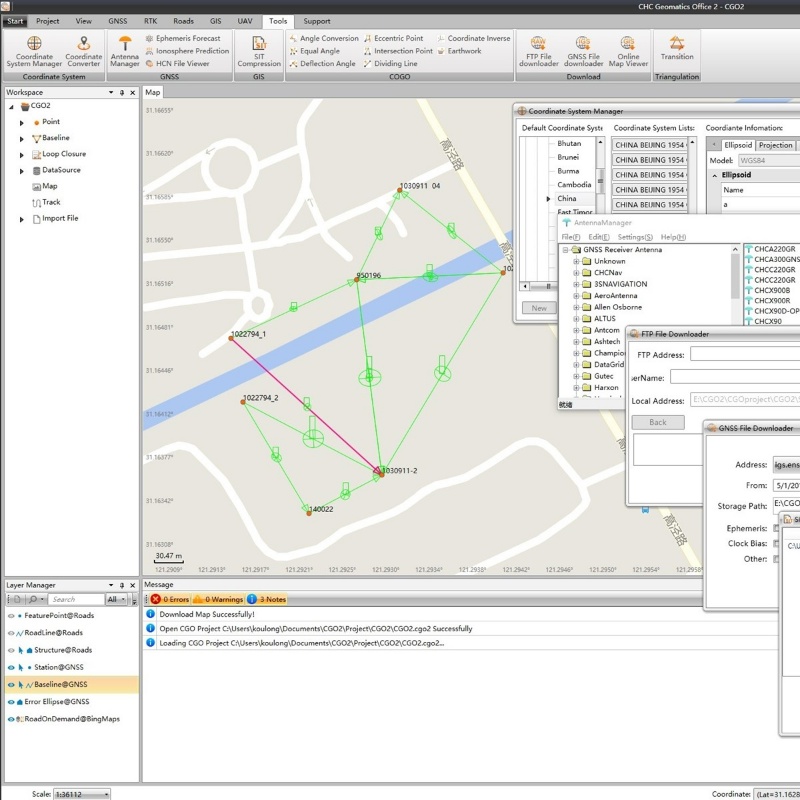
Task: Expand the Point node in Workspace
Action: pyautogui.click(x=24, y=122)
